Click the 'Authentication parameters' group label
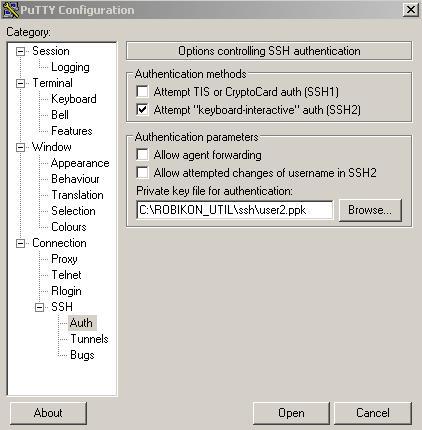Image resolution: width=422 pixels, height=430 pixels. click(x=197, y=137)
